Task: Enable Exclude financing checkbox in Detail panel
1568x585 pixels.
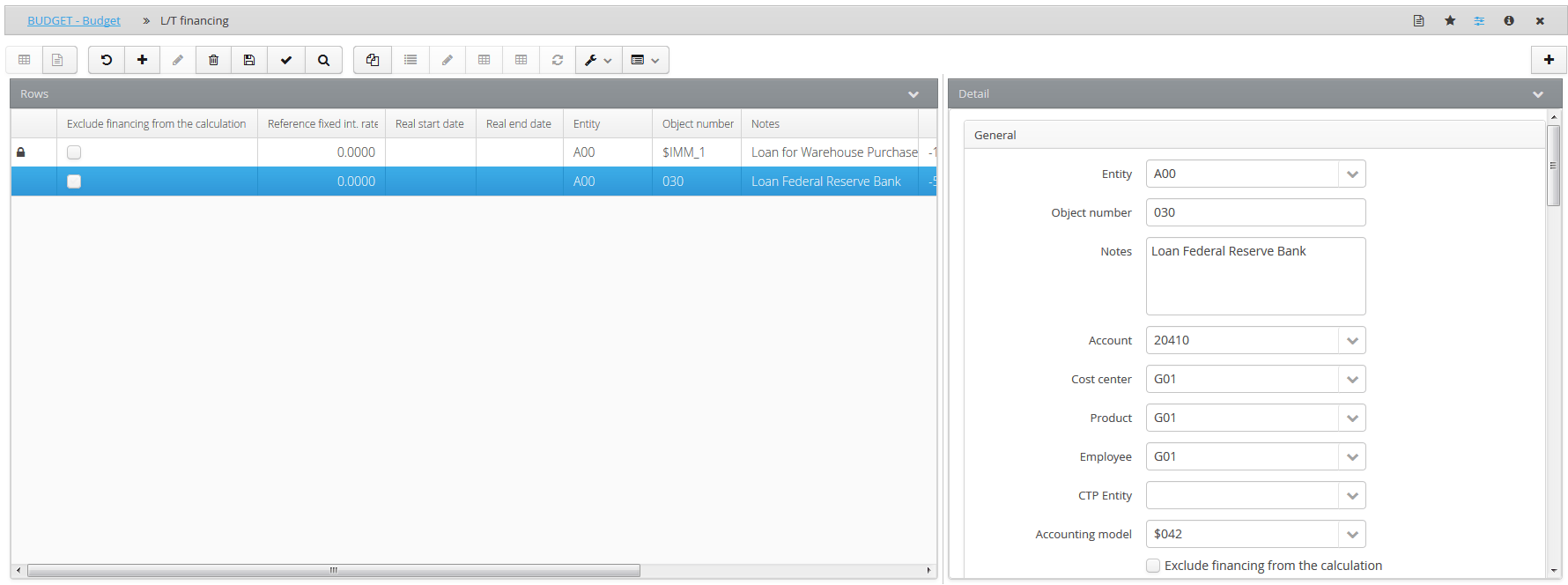Action: tap(1153, 566)
